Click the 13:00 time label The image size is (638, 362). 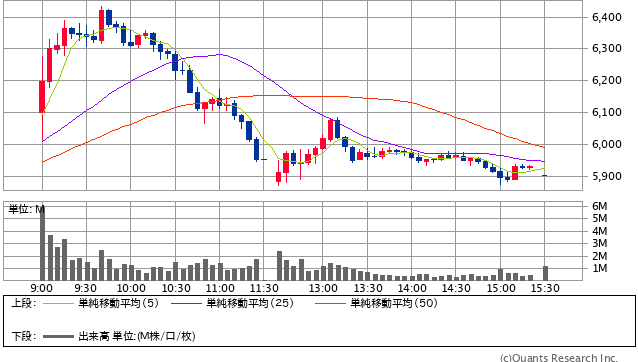[x=323, y=288]
